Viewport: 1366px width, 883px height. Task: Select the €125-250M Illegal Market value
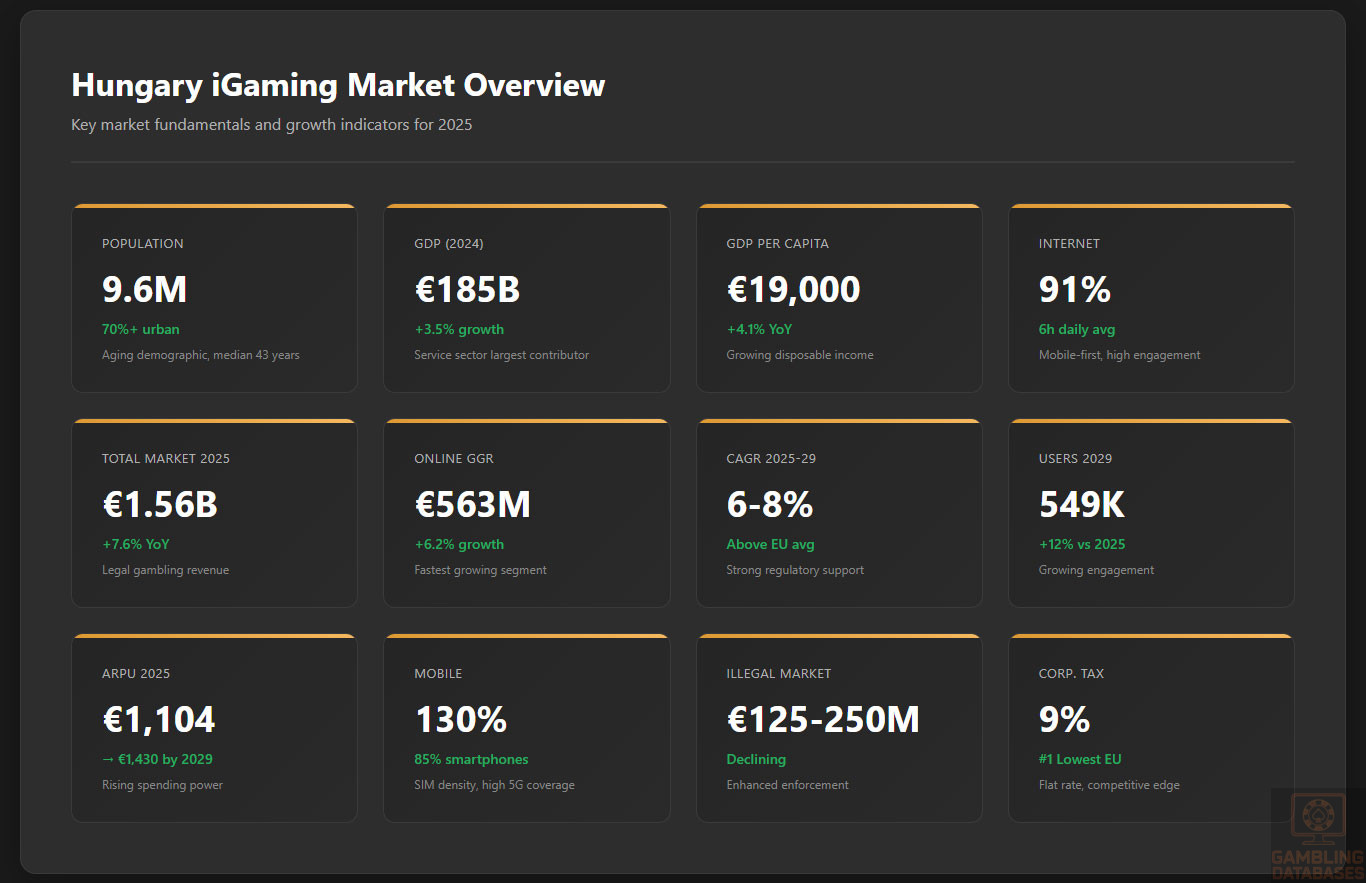823,719
